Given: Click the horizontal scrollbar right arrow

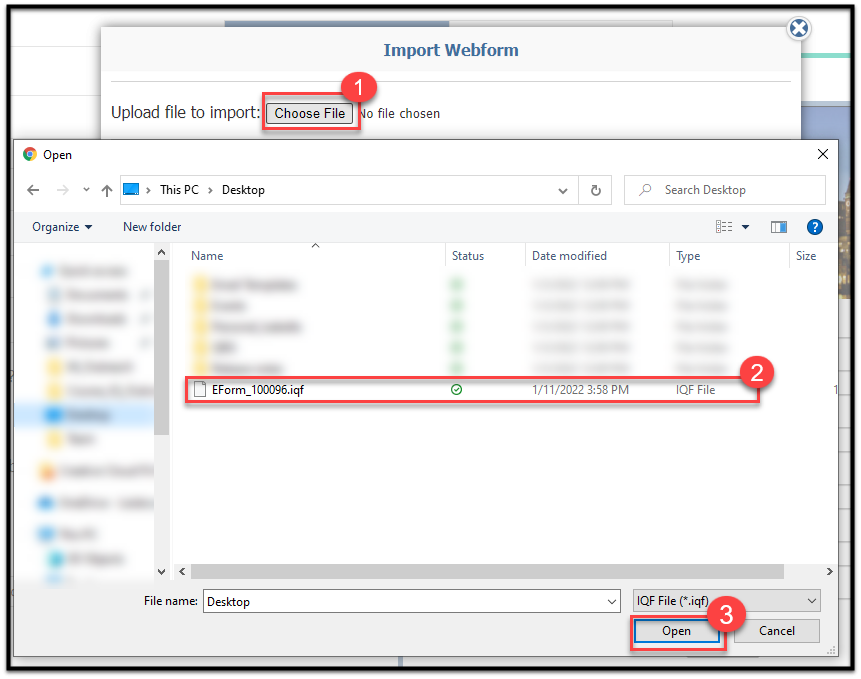Looking at the screenshot, I should click(829, 572).
